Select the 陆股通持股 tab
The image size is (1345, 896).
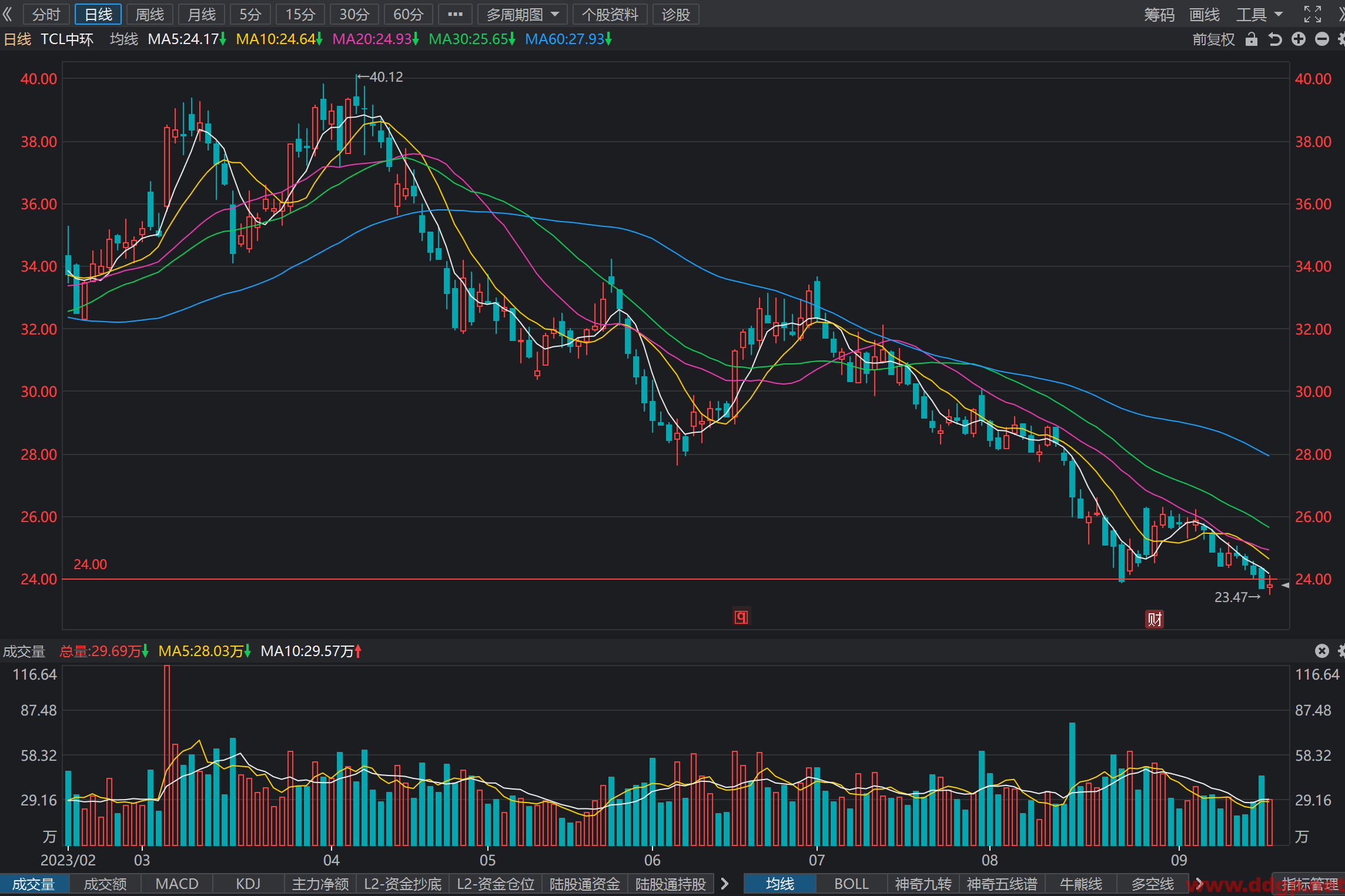[671, 884]
